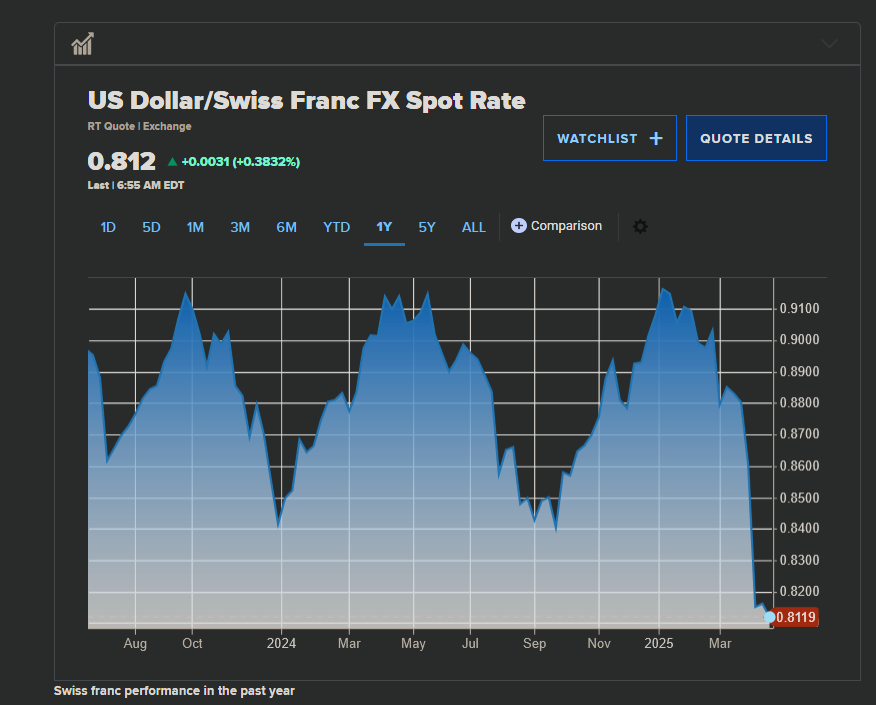Select YTD chart range
This screenshot has width=876, height=705.
click(x=336, y=227)
